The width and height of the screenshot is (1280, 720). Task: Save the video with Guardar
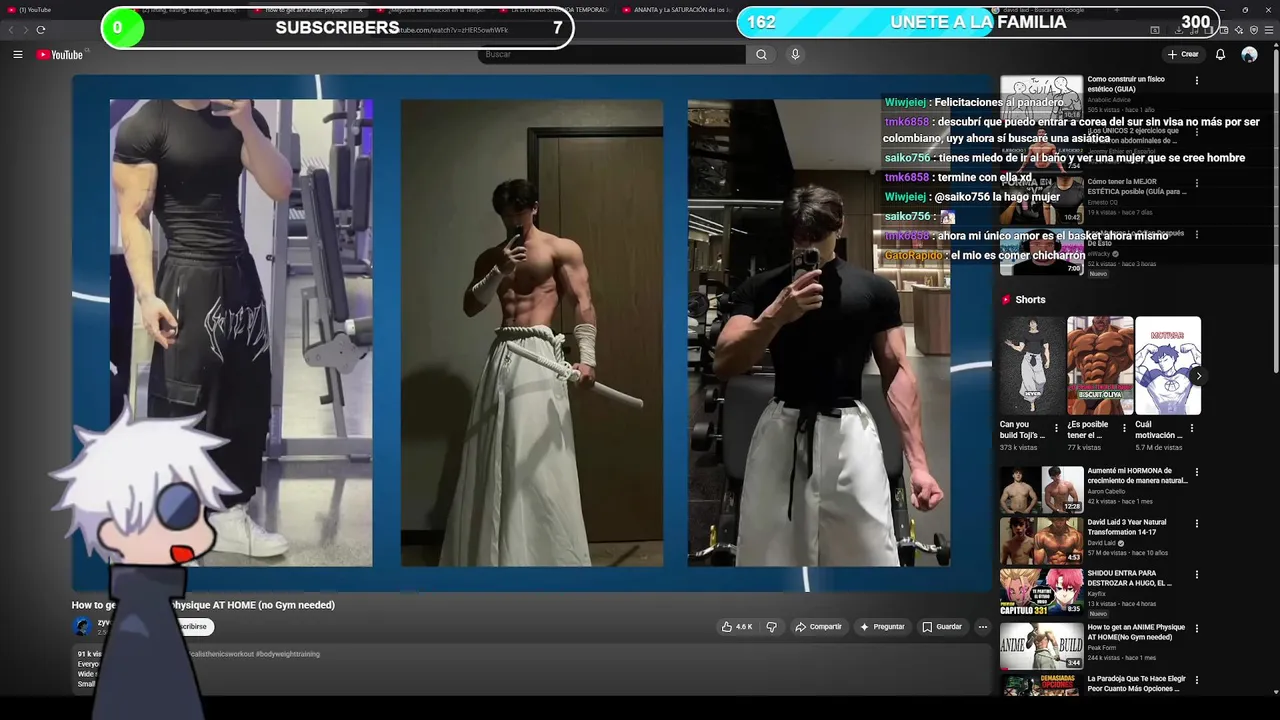pyautogui.click(x=942, y=627)
